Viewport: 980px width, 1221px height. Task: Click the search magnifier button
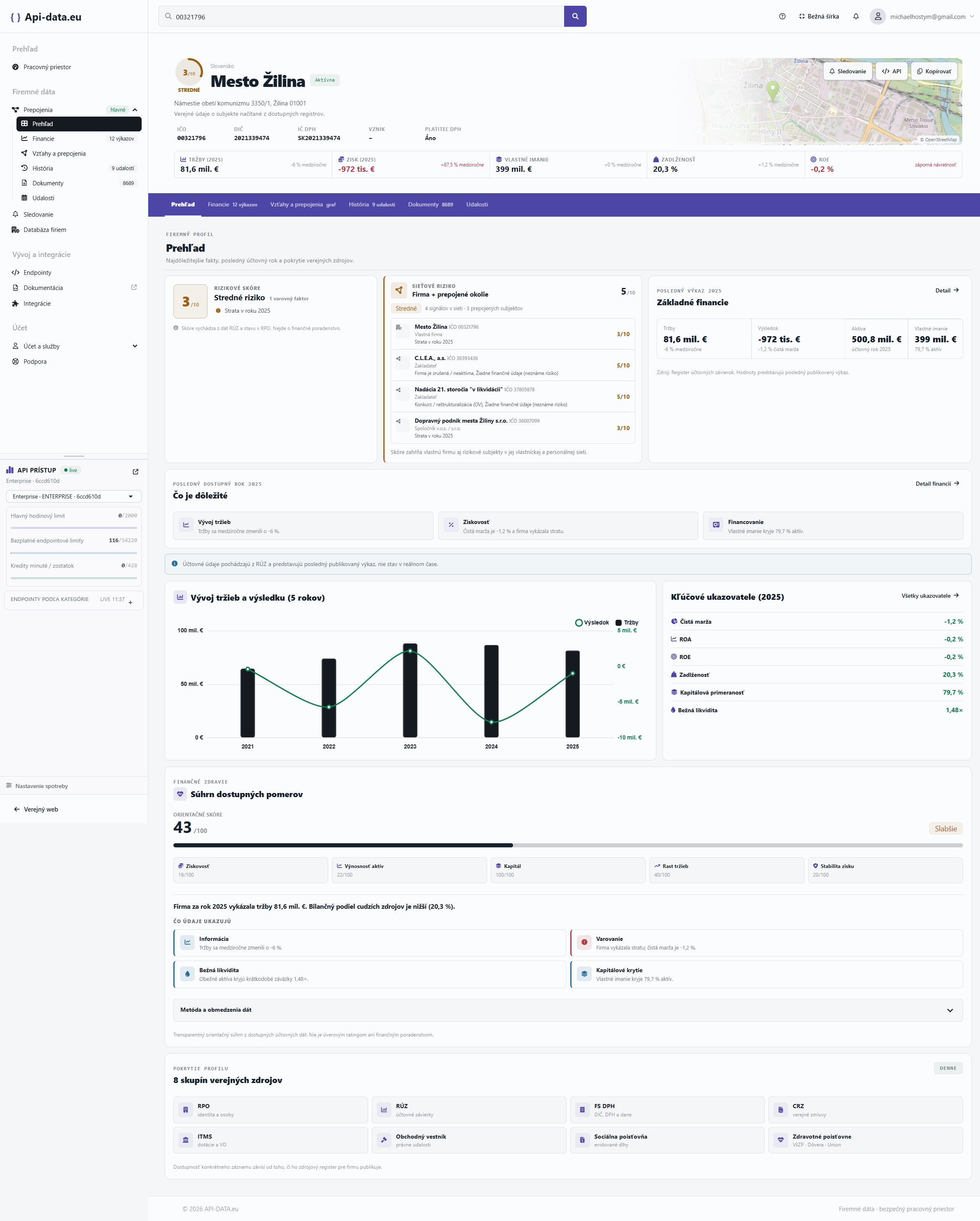pyautogui.click(x=575, y=16)
